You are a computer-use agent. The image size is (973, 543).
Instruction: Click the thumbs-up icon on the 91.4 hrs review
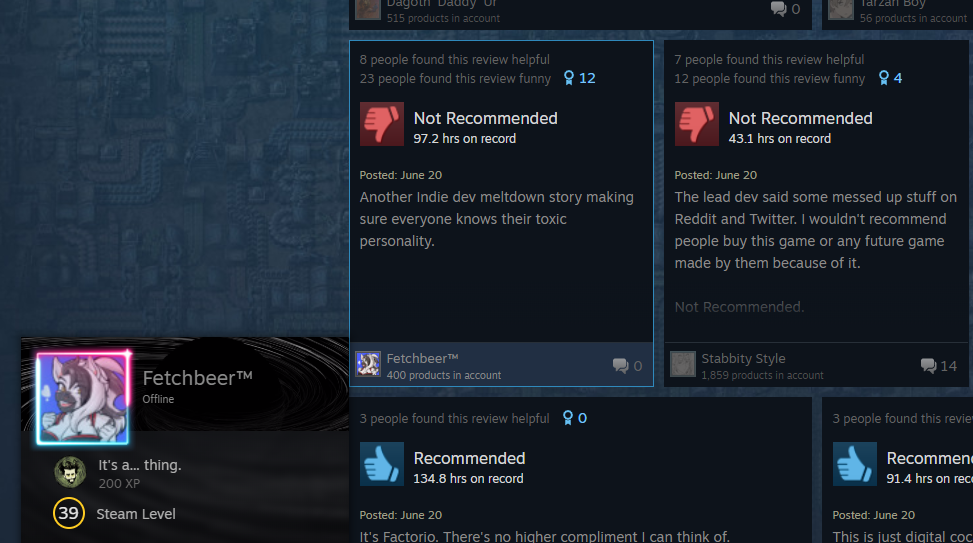tap(854, 464)
